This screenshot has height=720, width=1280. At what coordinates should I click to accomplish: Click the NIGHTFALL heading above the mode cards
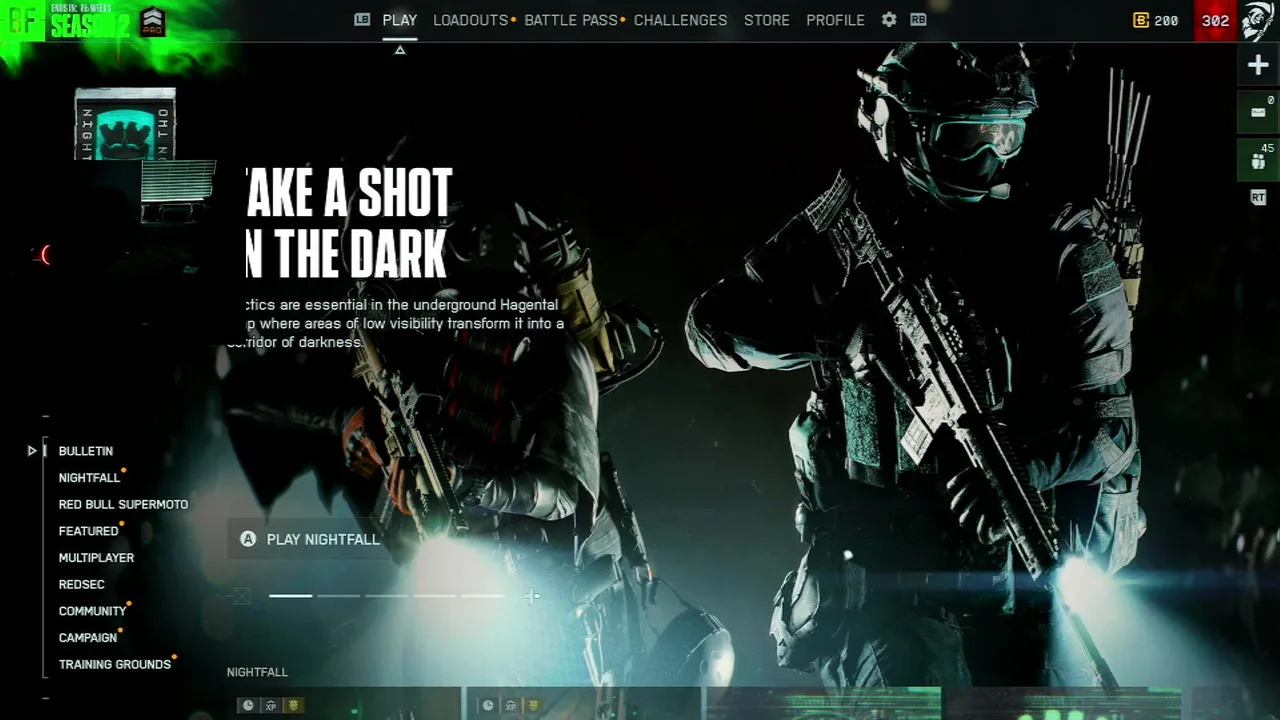(257, 672)
